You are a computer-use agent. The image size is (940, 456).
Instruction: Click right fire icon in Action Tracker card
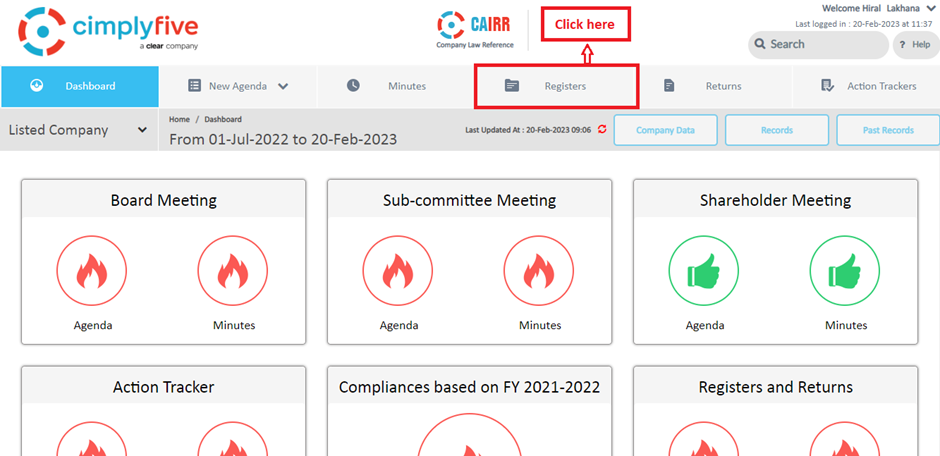[233, 439]
